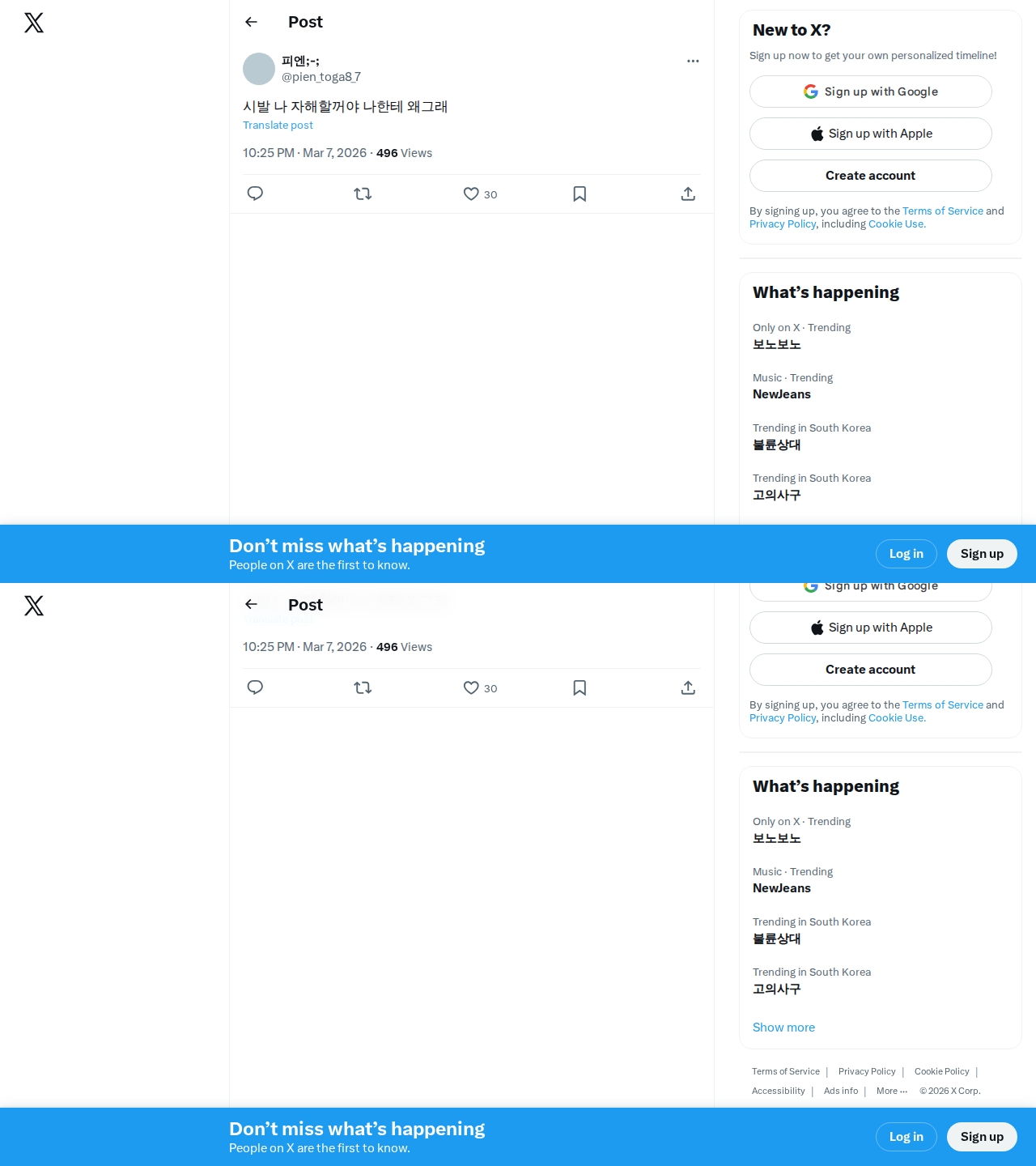Open the More menu in the footer links
1036x1166 pixels.
tap(892, 1091)
